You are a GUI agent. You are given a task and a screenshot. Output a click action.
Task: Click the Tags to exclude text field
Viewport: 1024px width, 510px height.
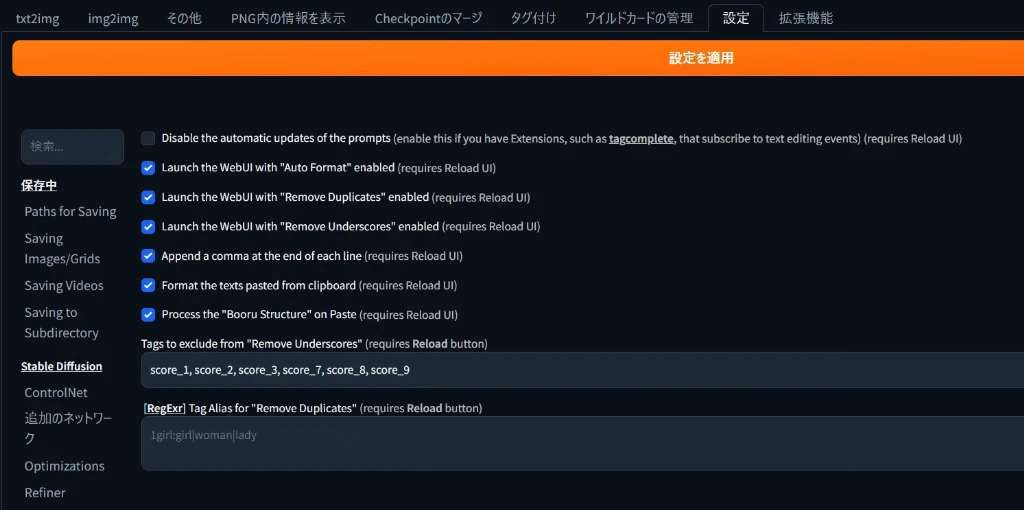click(583, 370)
